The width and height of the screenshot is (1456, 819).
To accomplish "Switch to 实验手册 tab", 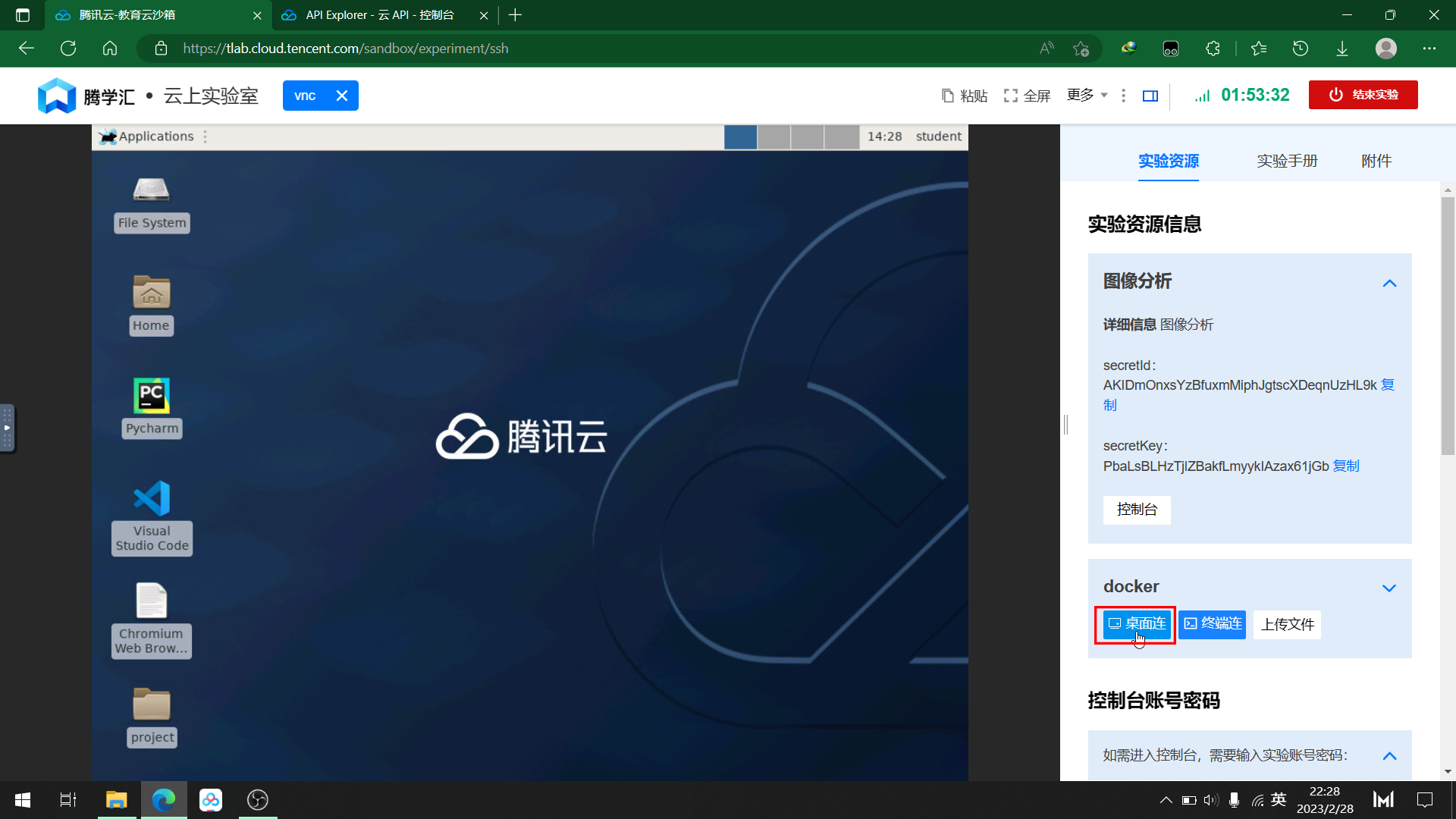I will click(x=1287, y=161).
